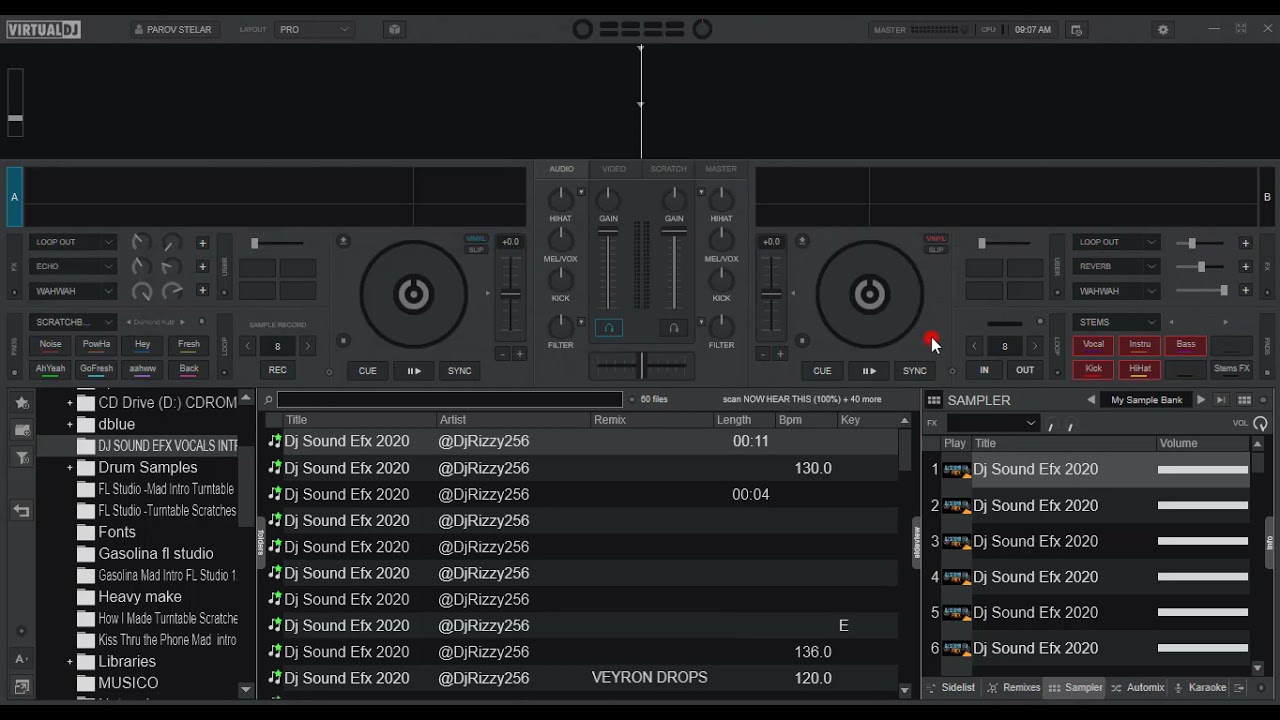The height and width of the screenshot is (720, 1280).
Task: Toggle left deck VINYL mode
Action: [x=476, y=239]
